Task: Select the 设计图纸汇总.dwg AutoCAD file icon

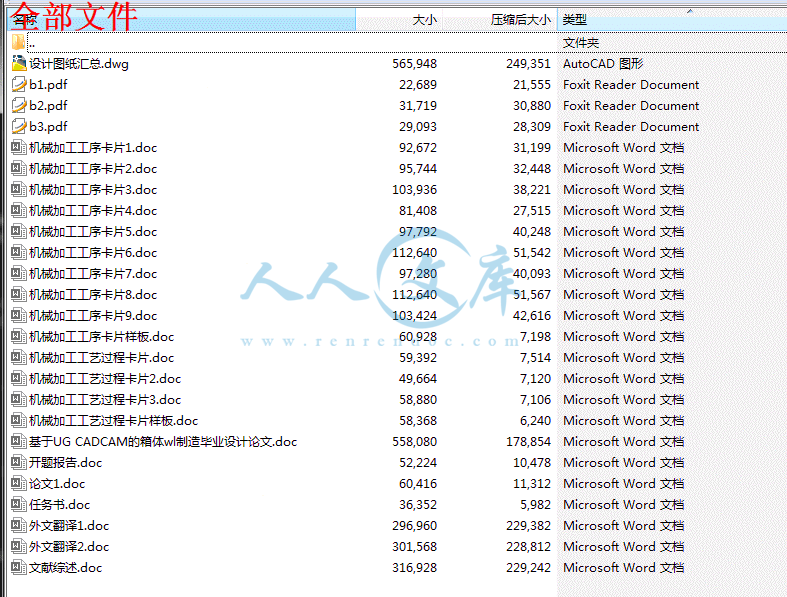Action: pyautogui.click(x=18, y=64)
